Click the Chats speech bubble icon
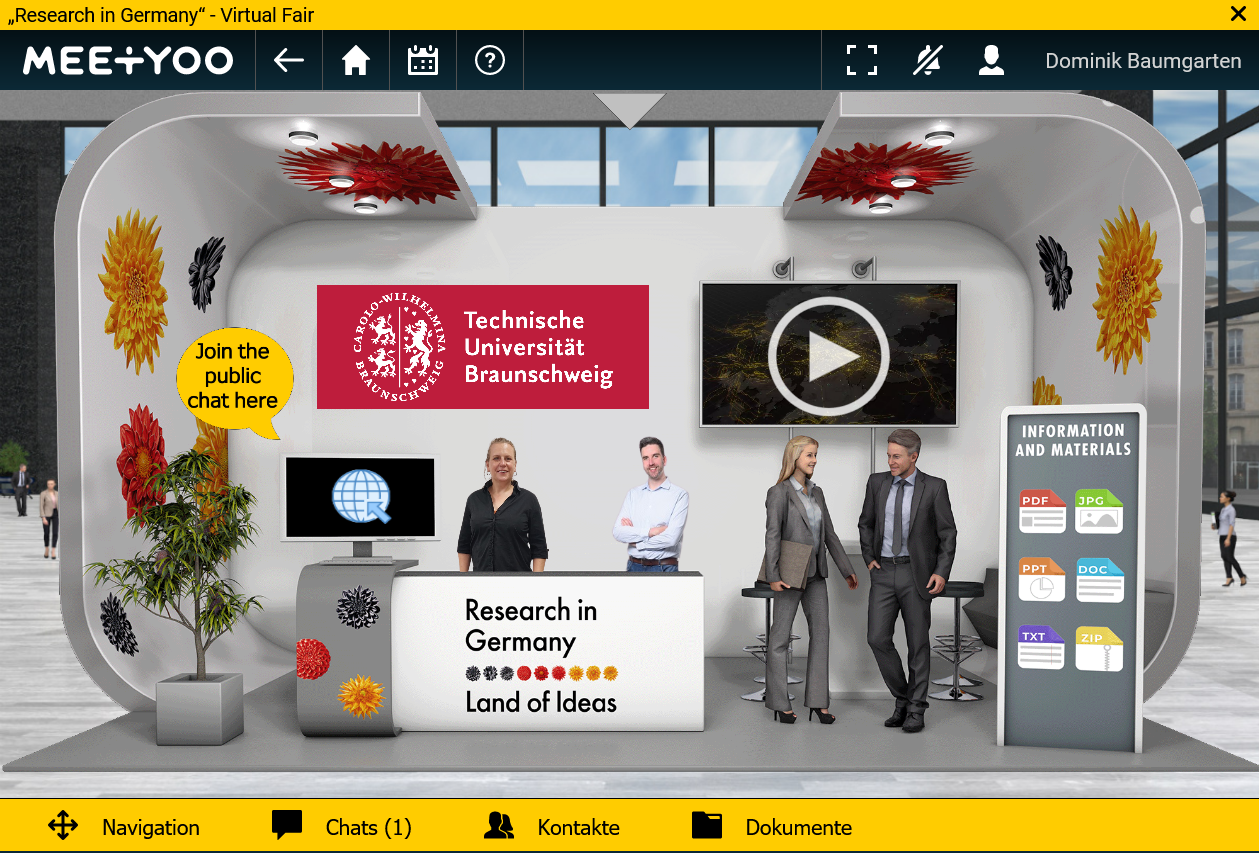This screenshot has width=1259, height=853. click(287, 825)
